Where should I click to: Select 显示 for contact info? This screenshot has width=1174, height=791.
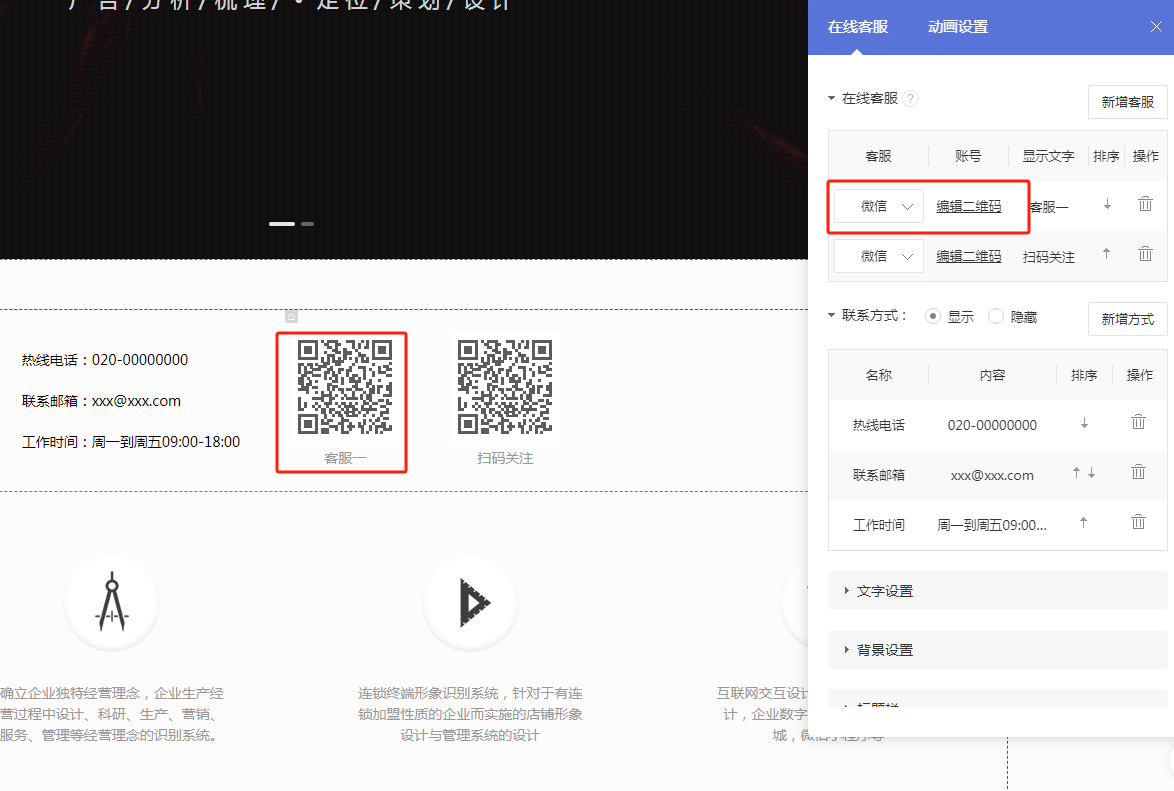(933, 317)
